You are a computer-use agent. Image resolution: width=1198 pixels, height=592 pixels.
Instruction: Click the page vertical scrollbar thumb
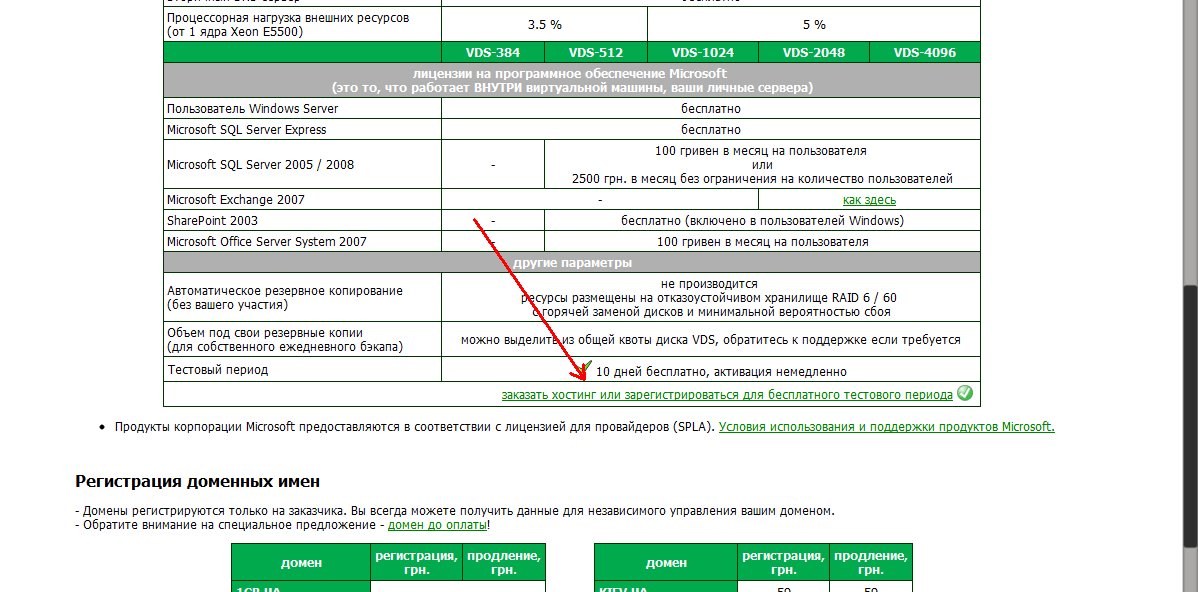click(x=1190, y=416)
